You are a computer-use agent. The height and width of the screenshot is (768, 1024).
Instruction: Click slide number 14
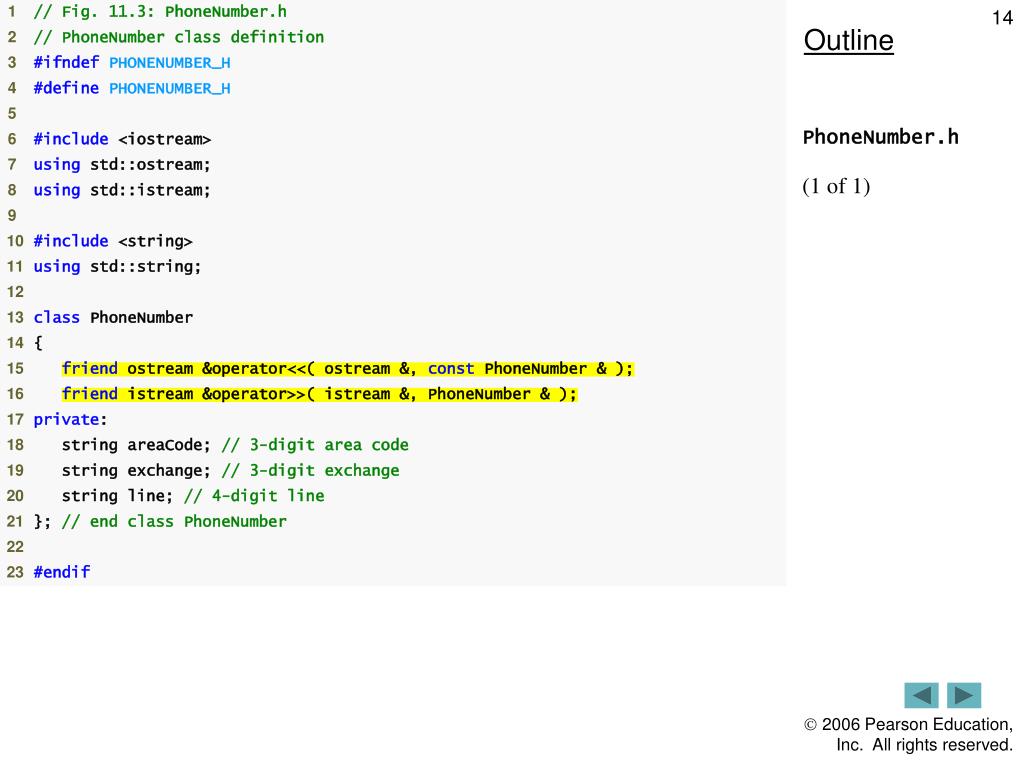tap(1002, 18)
